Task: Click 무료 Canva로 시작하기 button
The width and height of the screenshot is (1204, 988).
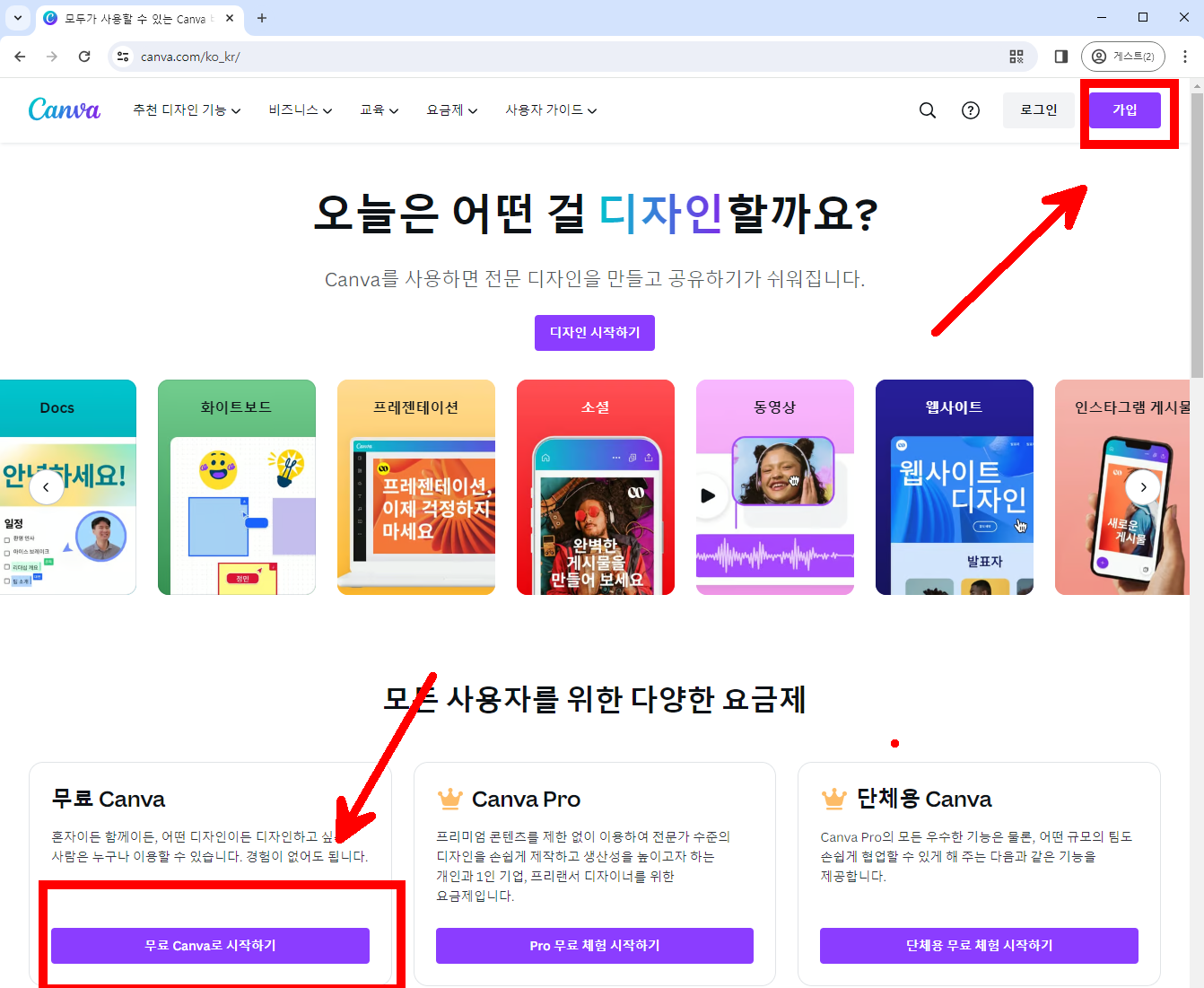Action: click(210, 946)
